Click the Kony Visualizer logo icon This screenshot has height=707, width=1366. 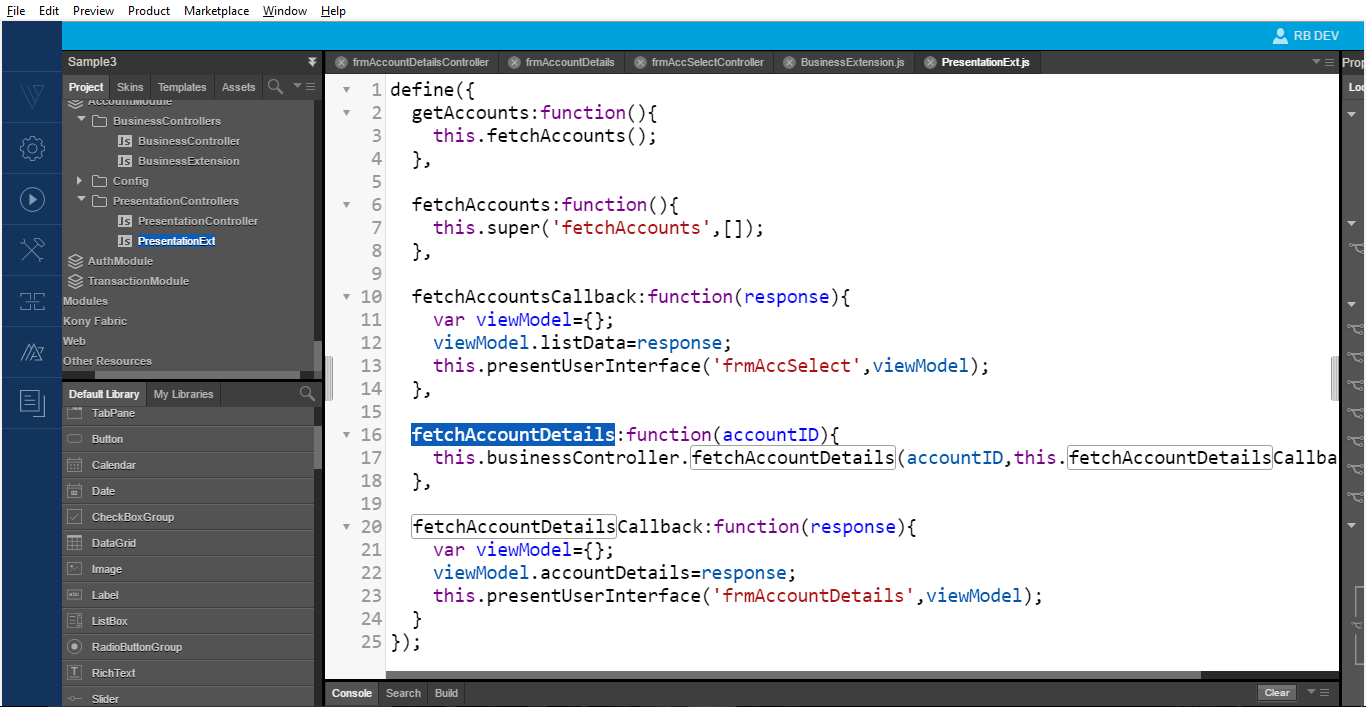(x=32, y=98)
